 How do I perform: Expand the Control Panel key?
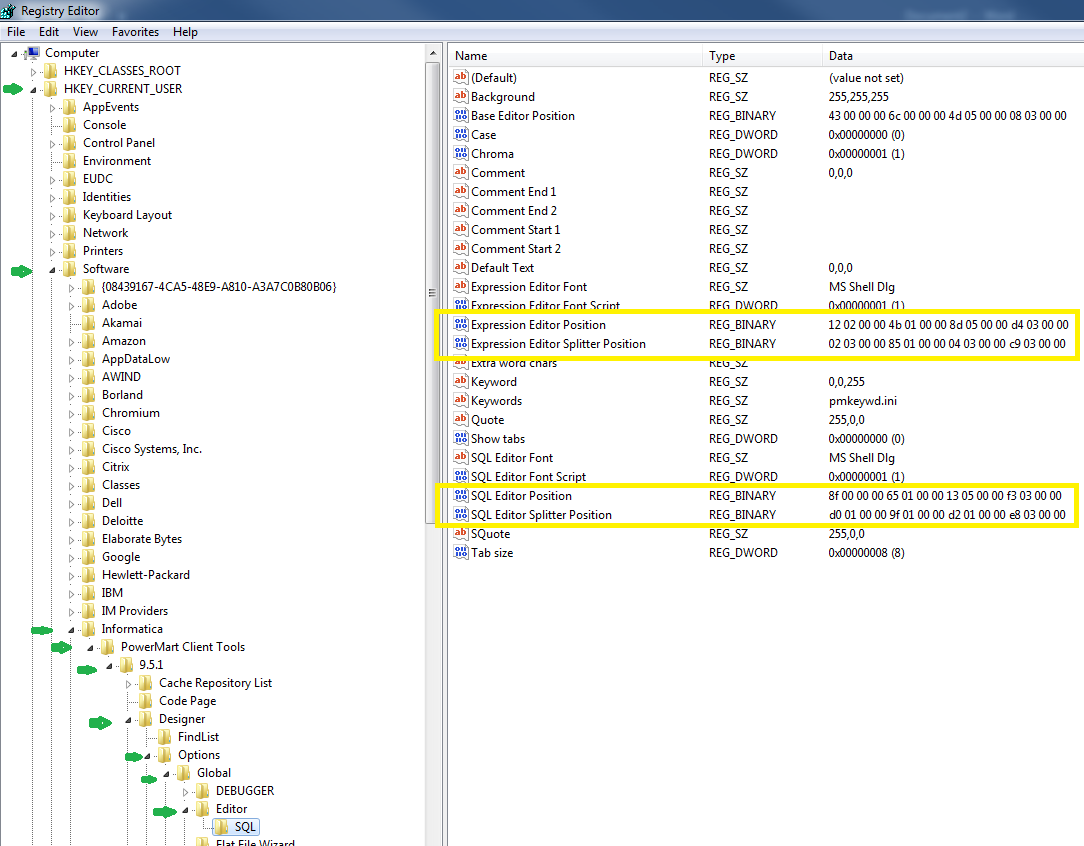[53, 143]
